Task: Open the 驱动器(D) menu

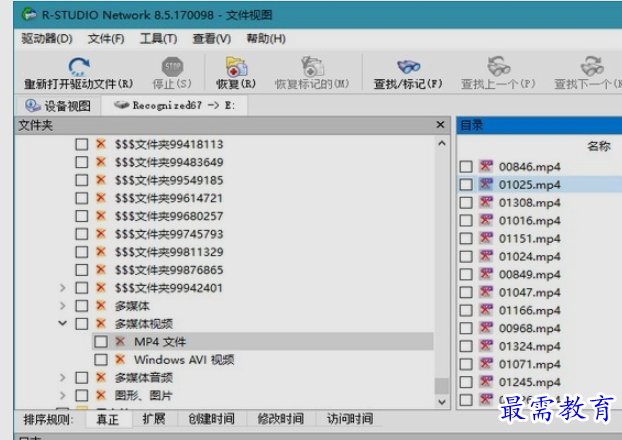Action: click(47, 38)
